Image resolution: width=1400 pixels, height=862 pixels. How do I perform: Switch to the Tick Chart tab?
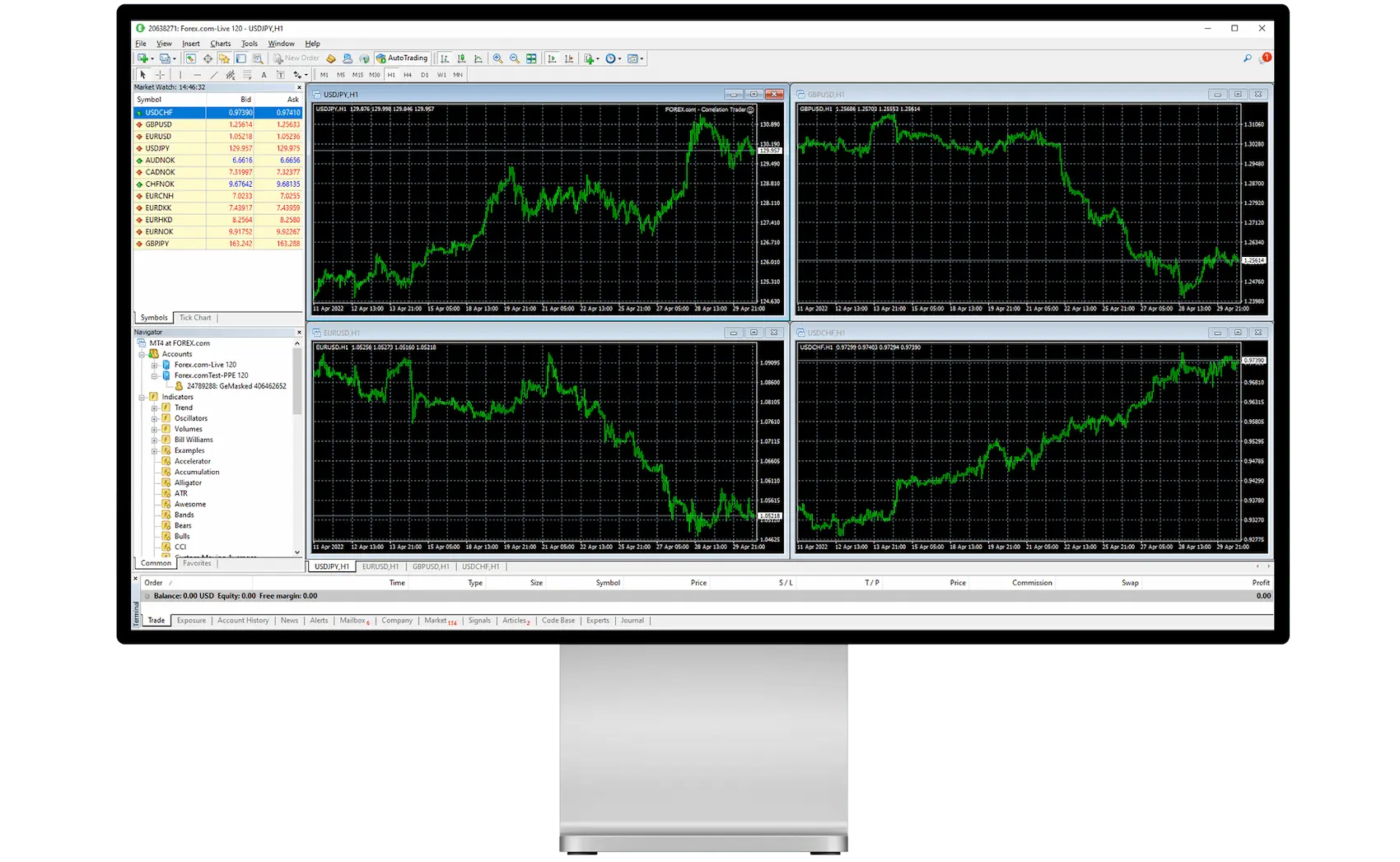195,318
